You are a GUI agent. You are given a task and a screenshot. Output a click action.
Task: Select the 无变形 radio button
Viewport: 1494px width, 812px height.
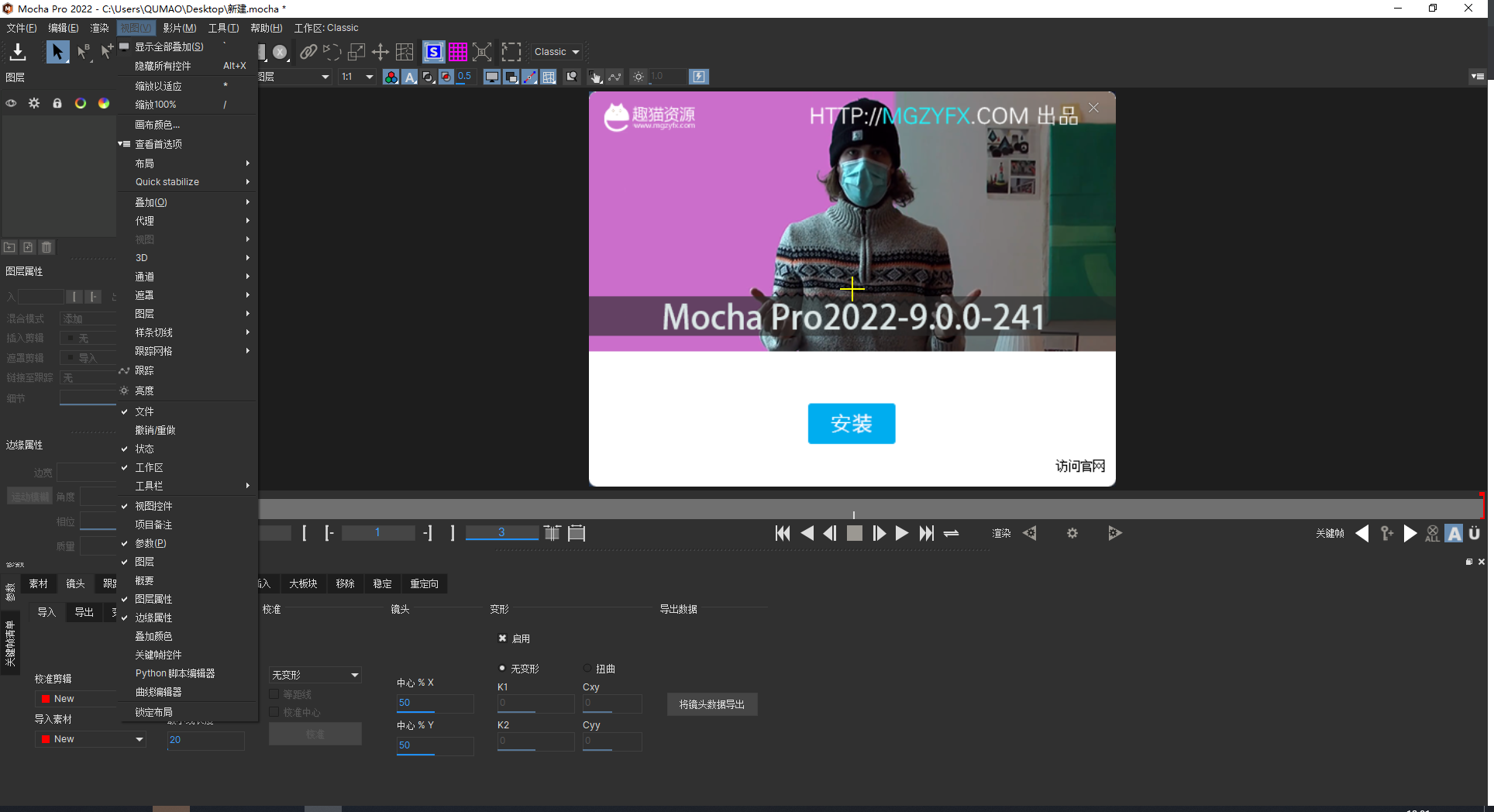(x=502, y=668)
